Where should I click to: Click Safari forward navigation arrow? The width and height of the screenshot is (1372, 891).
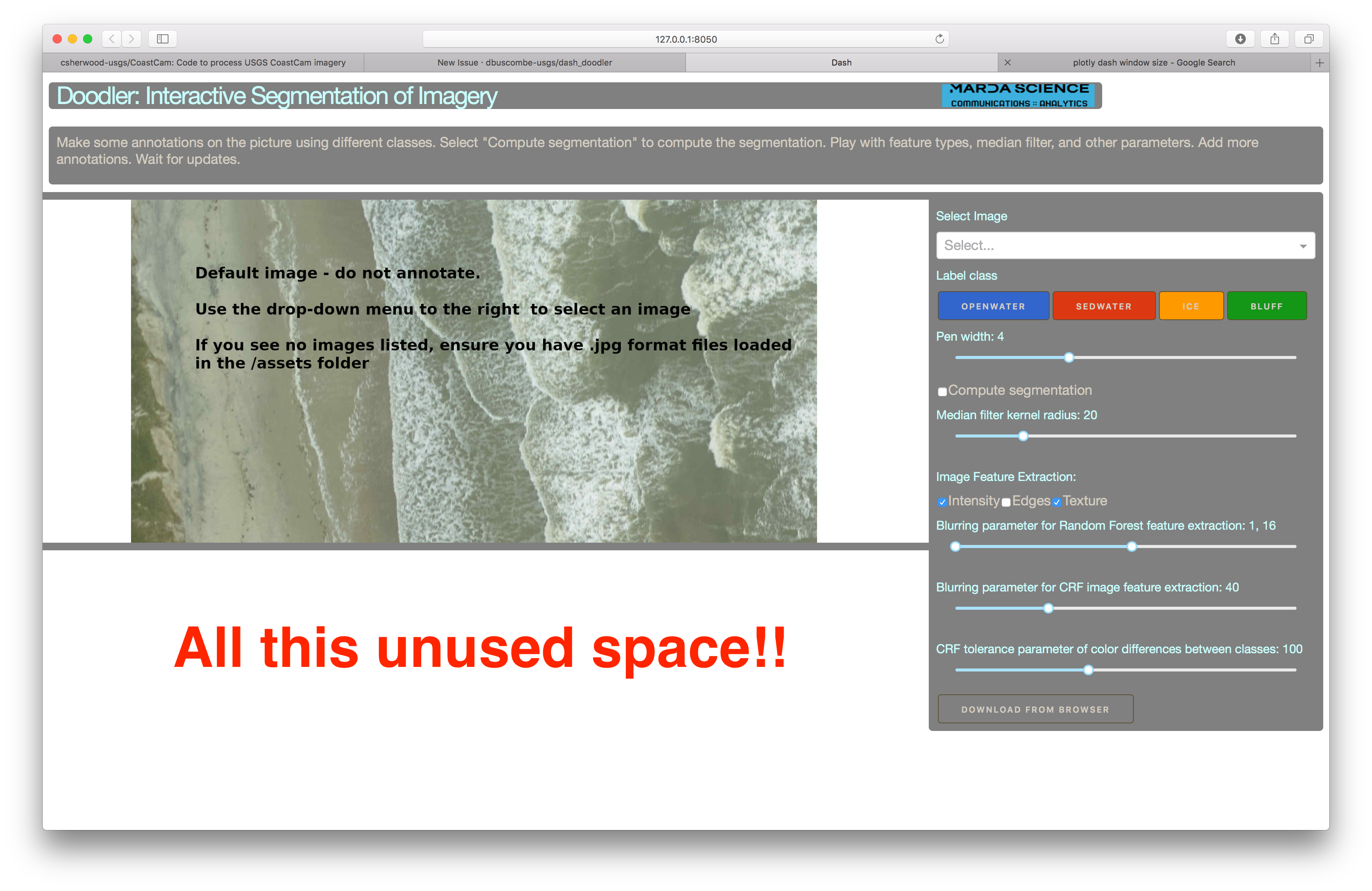(131, 38)
